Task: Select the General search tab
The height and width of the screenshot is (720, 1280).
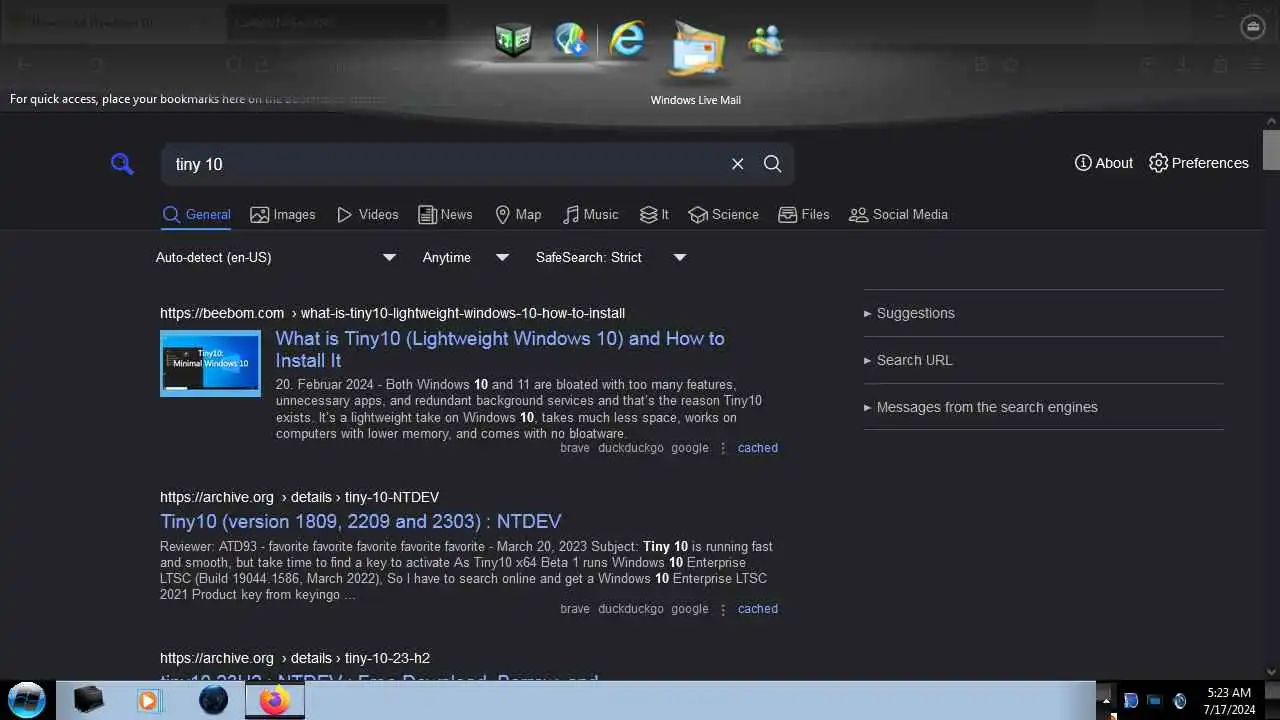Action: point(196,214)
